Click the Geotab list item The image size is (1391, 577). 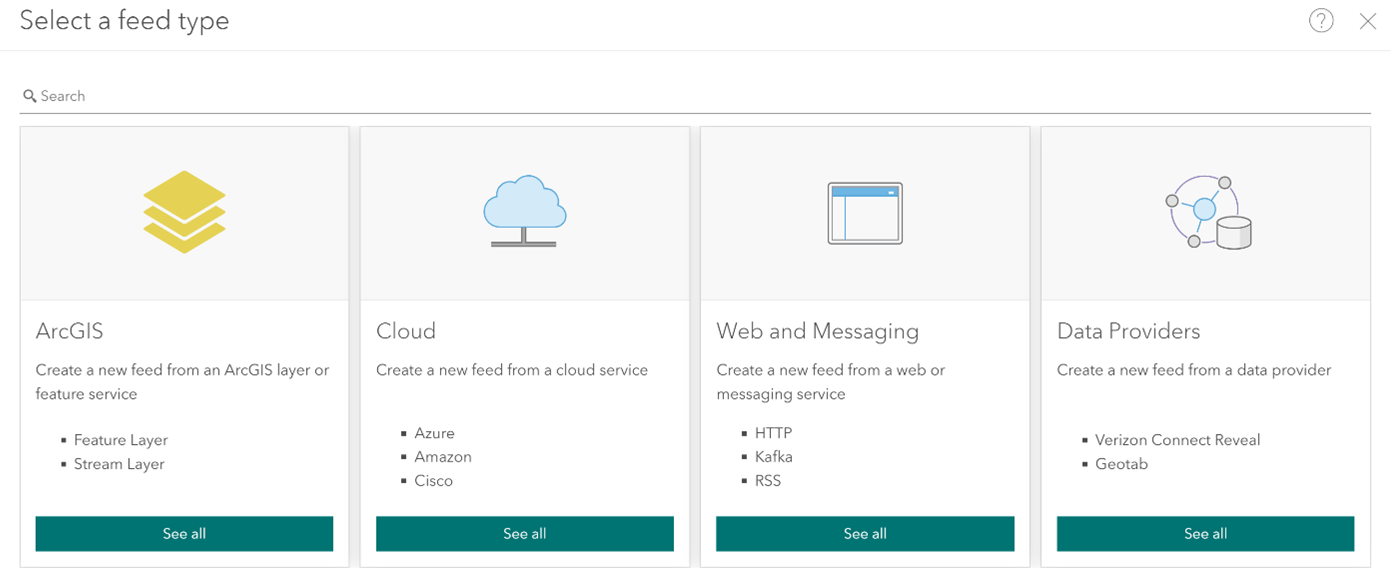click(1122, 464)
